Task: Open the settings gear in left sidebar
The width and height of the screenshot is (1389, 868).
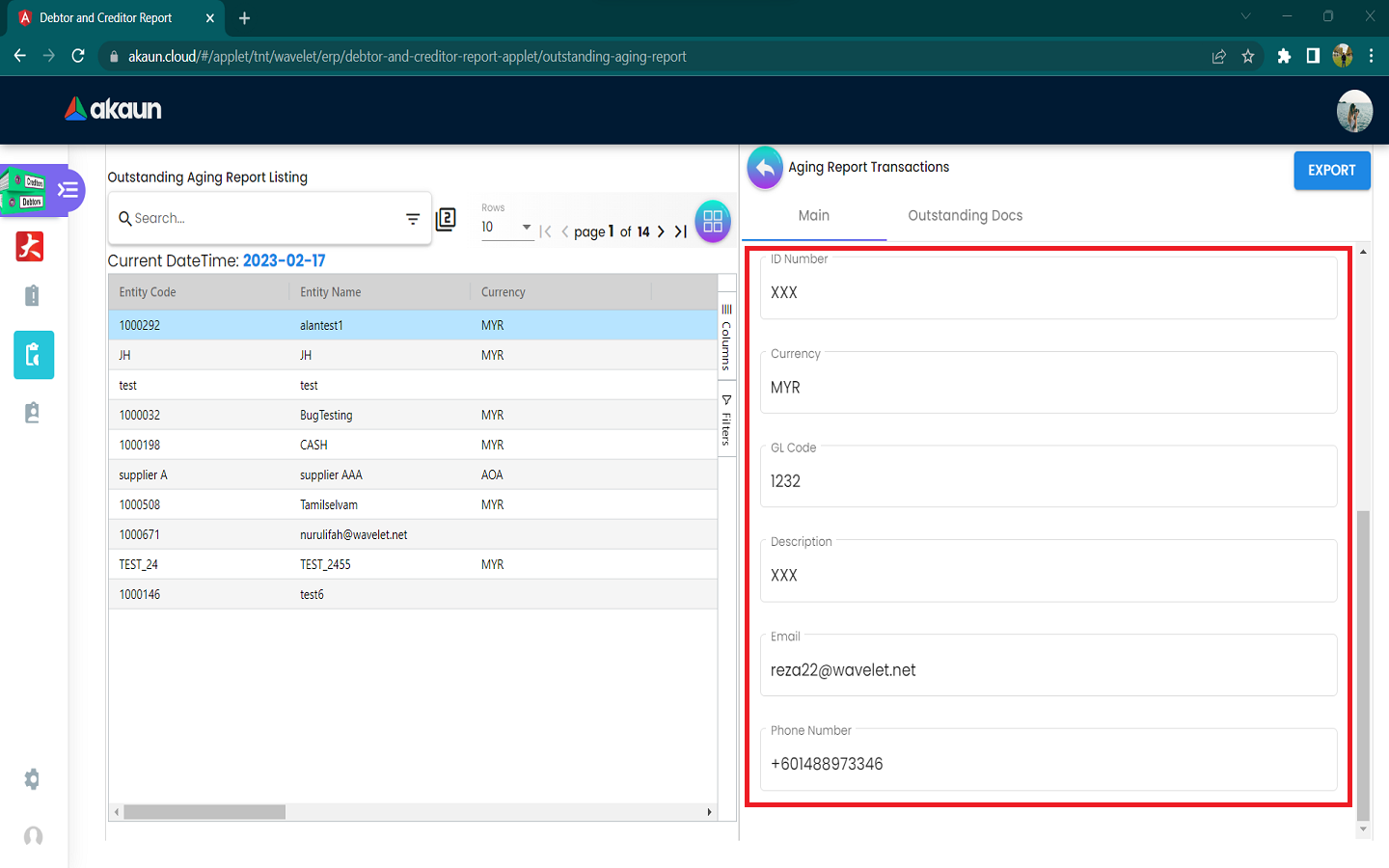Action: (x=32, y=779)
